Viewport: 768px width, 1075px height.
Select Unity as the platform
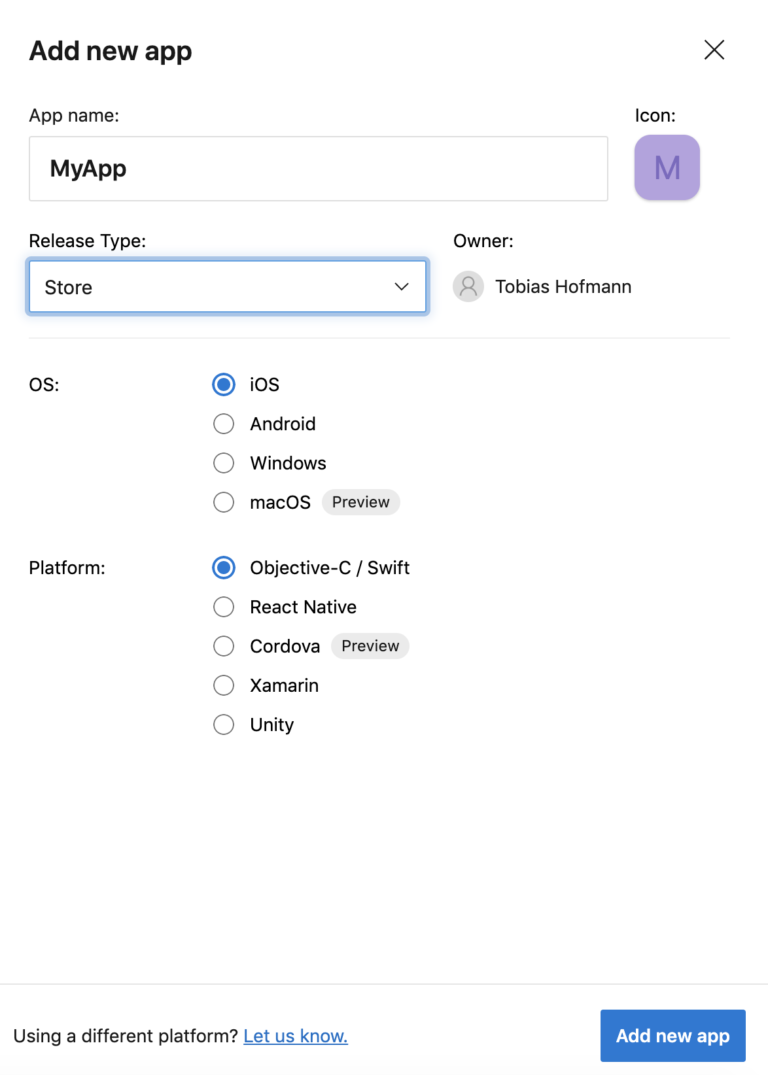point(223,724)
